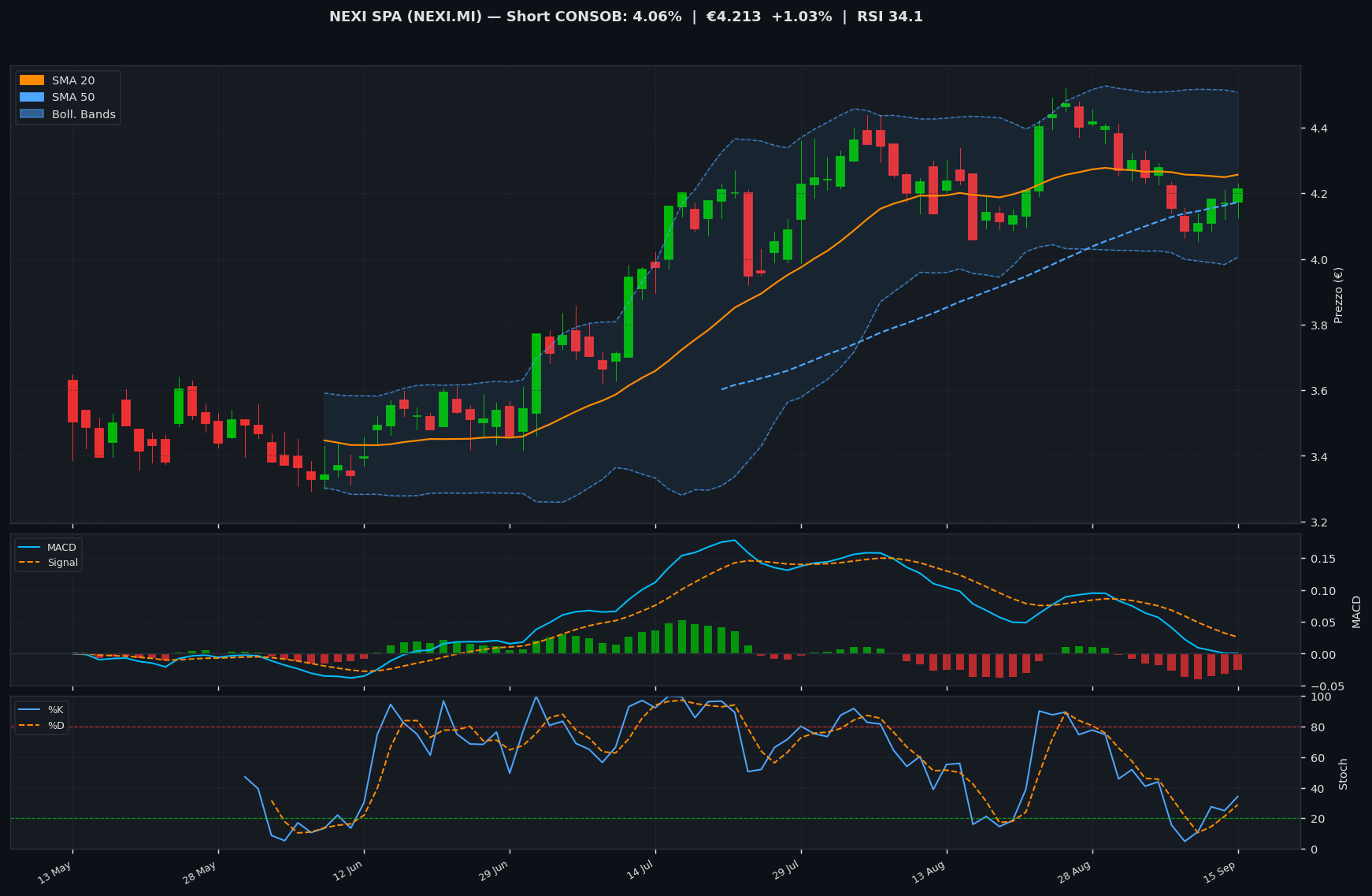Click the 14 Jul date label
The height and width of the screenshot is (896, 1372).
point(640,872)
